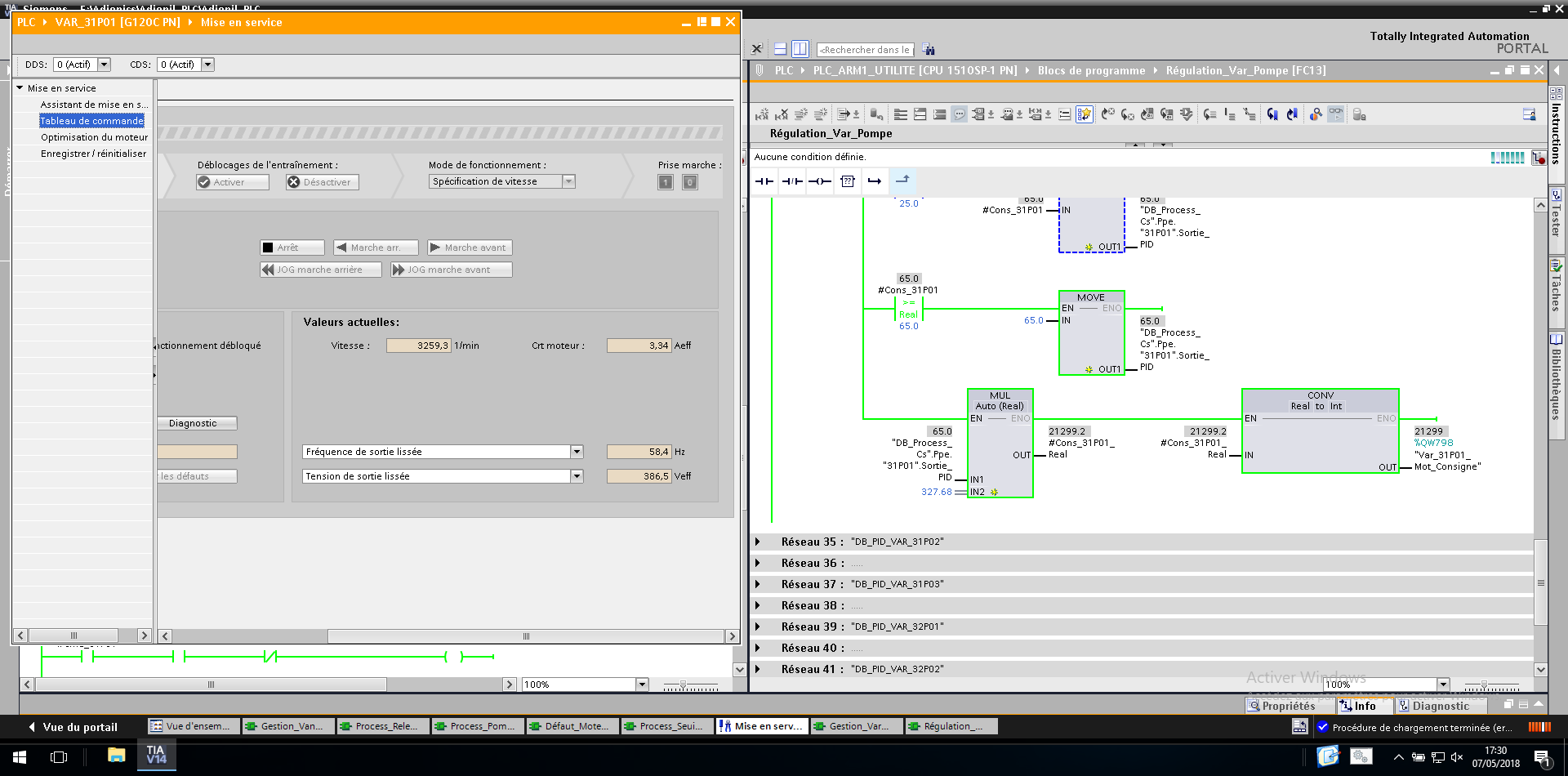Expand Réseau 35 network
The image size is (1568, 776).
click(x=758, y=542)
